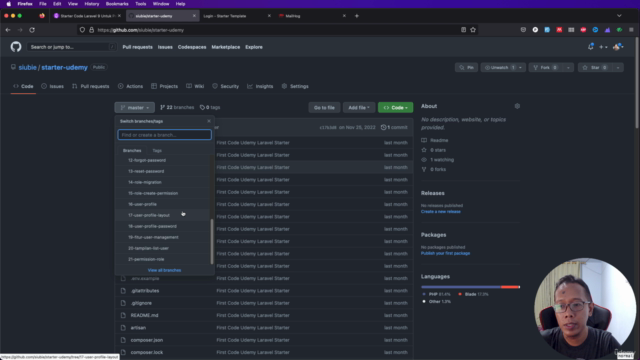Reload the page with refresh icon
This screenshot has height=360, width=640.
pyautogui.click(x=32, y=30)
